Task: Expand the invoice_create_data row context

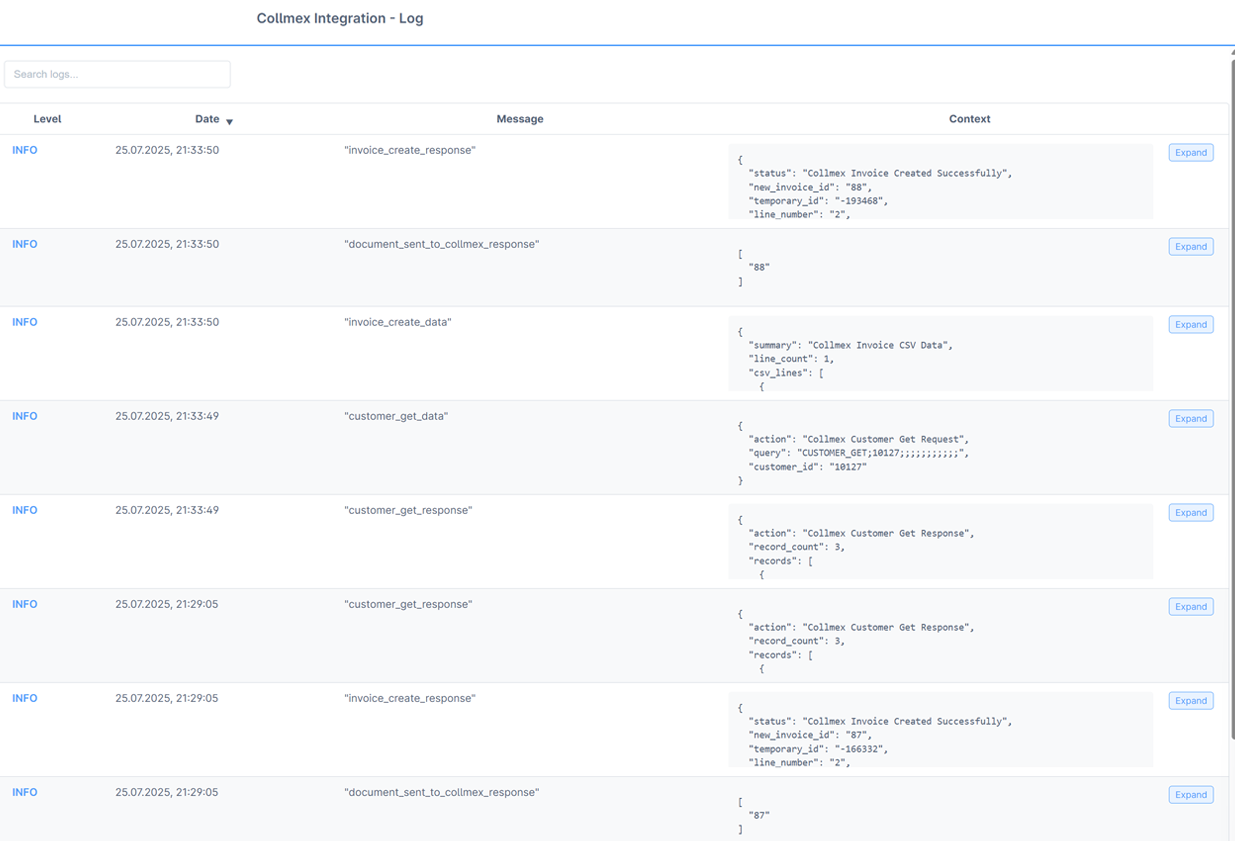Action: pos(1191,325)
